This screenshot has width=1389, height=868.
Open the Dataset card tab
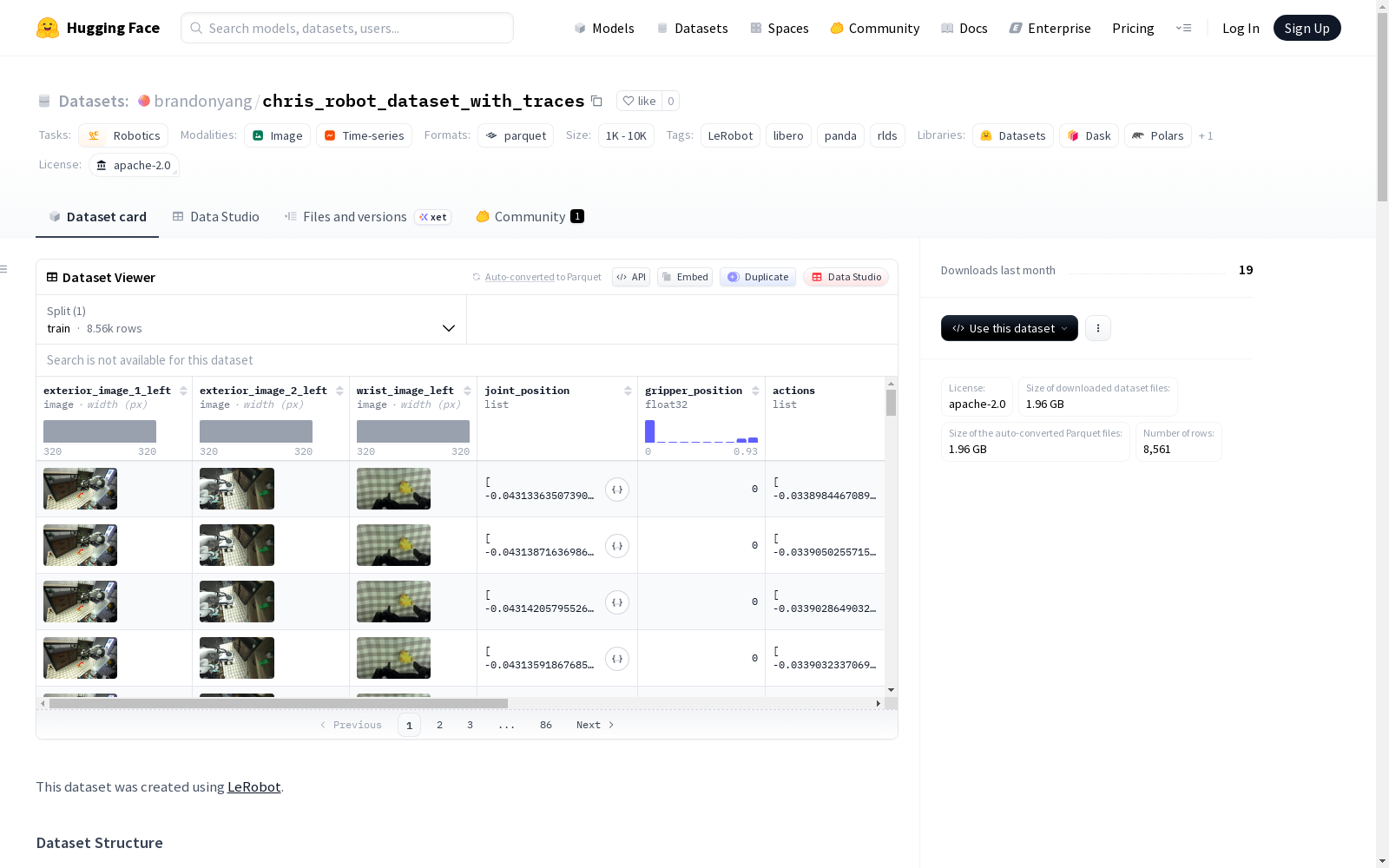pyautogui.click(x=97, y=217)
